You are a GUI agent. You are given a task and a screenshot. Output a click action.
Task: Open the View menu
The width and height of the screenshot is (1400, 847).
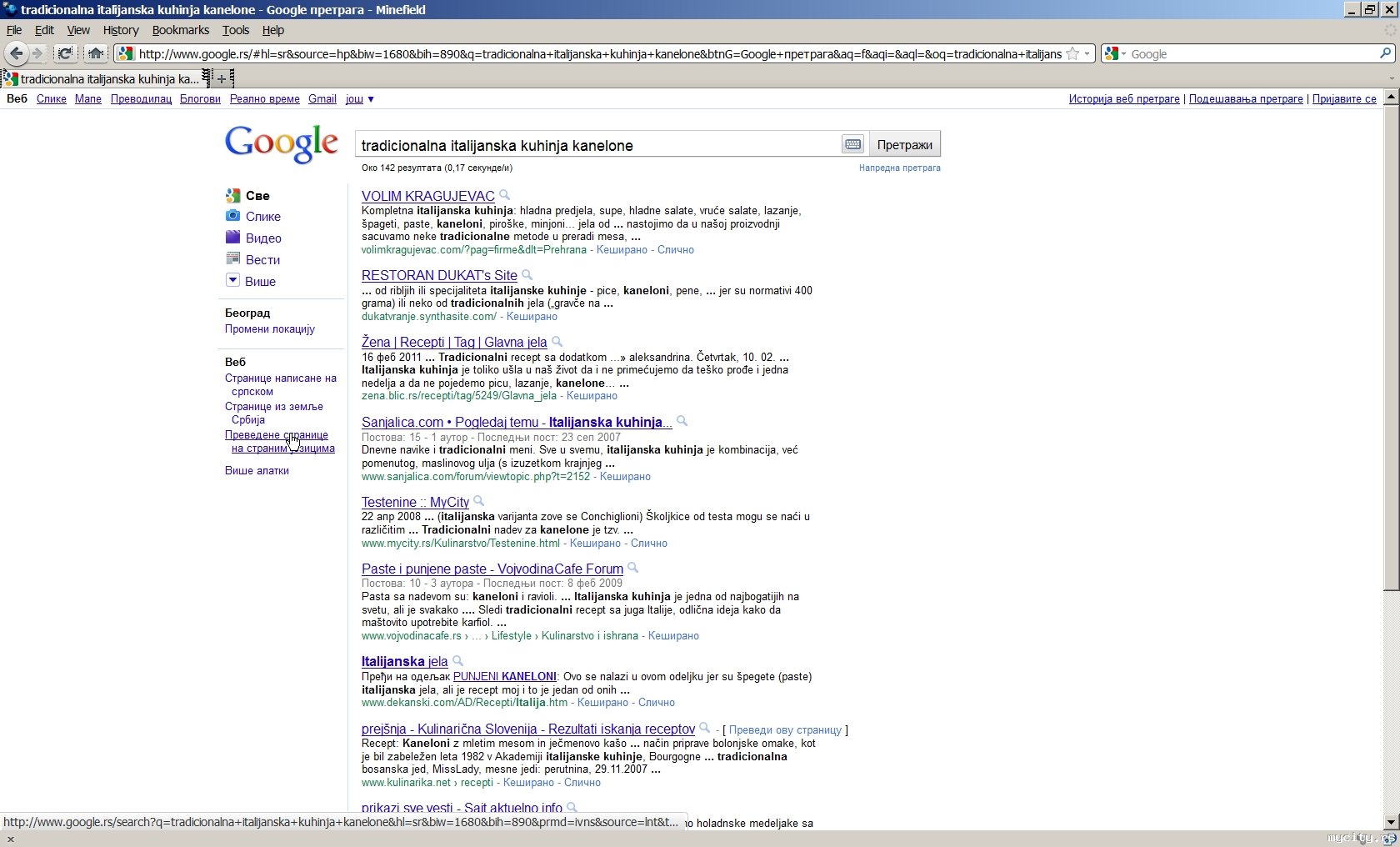click(78, 30)
